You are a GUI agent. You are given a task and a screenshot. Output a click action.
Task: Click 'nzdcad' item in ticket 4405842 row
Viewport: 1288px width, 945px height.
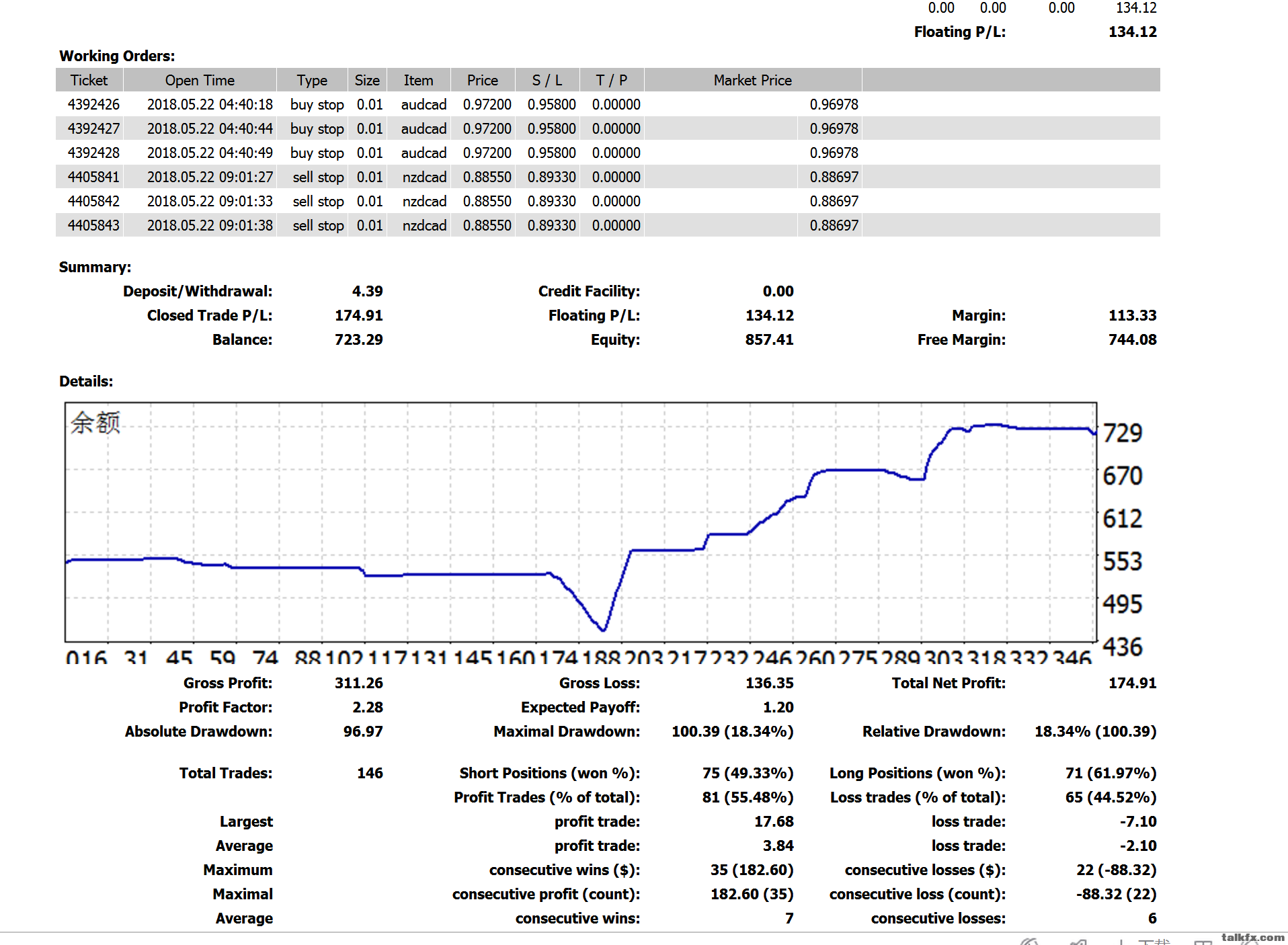[x=424, y=201]
